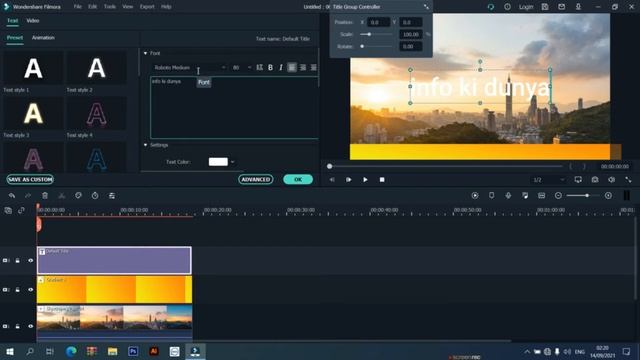Select the Text style 4 preset thumbnail
Image resolution: width=640 pixels, height=360 pixels.
tap(96, 113)
